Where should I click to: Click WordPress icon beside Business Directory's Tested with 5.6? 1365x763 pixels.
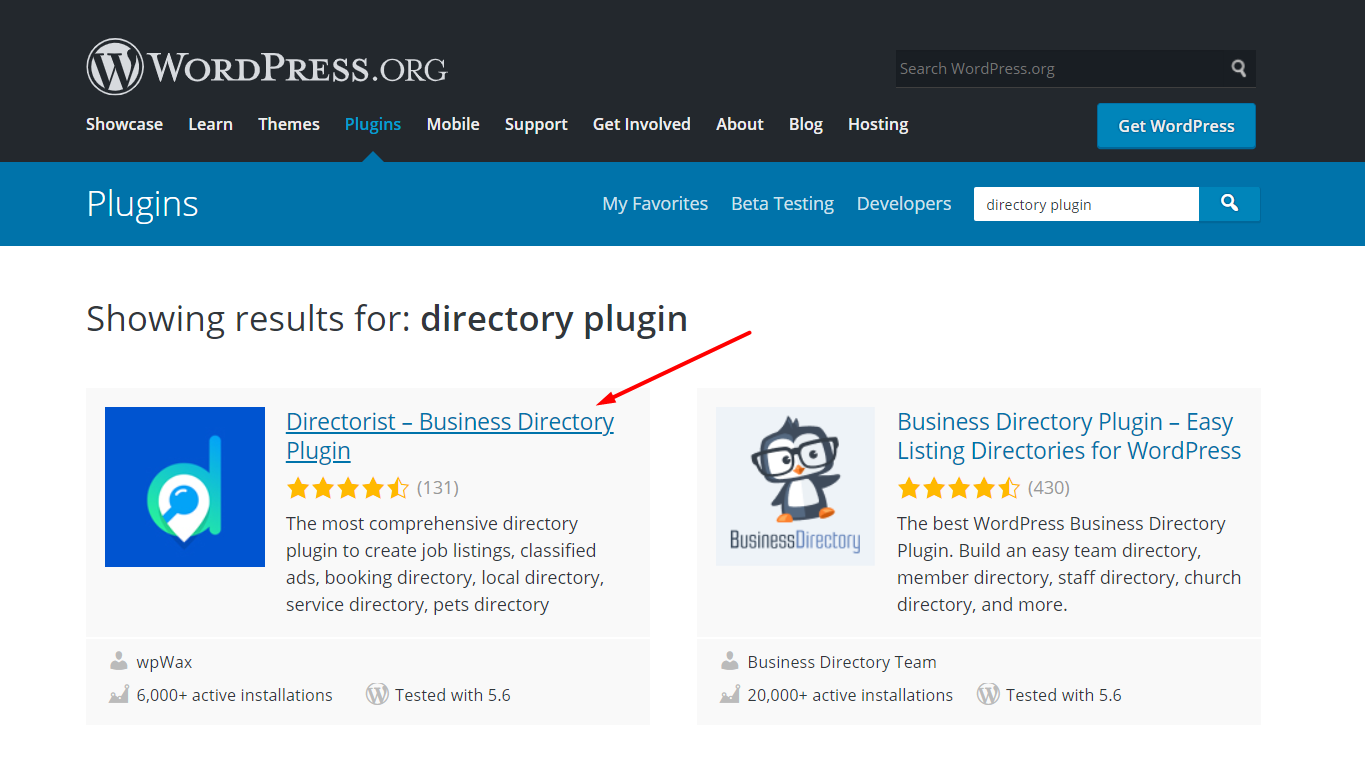(988, 694)
